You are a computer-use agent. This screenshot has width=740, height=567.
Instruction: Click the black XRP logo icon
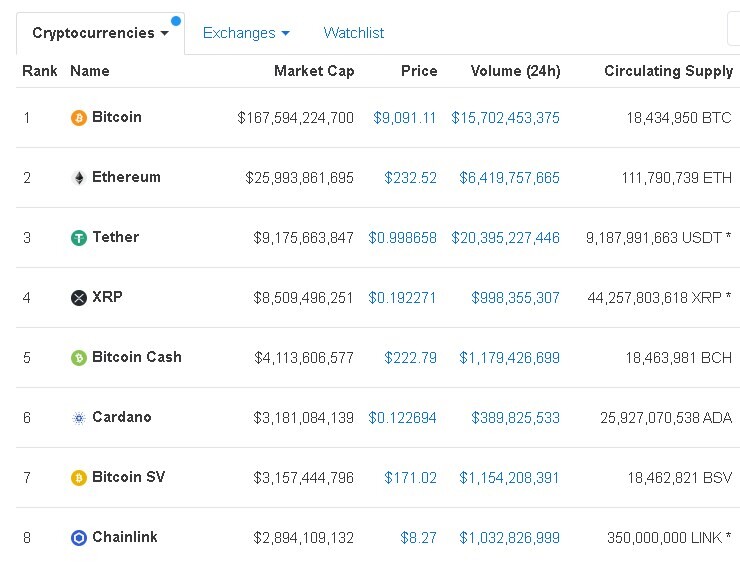(x=79, y=297)
